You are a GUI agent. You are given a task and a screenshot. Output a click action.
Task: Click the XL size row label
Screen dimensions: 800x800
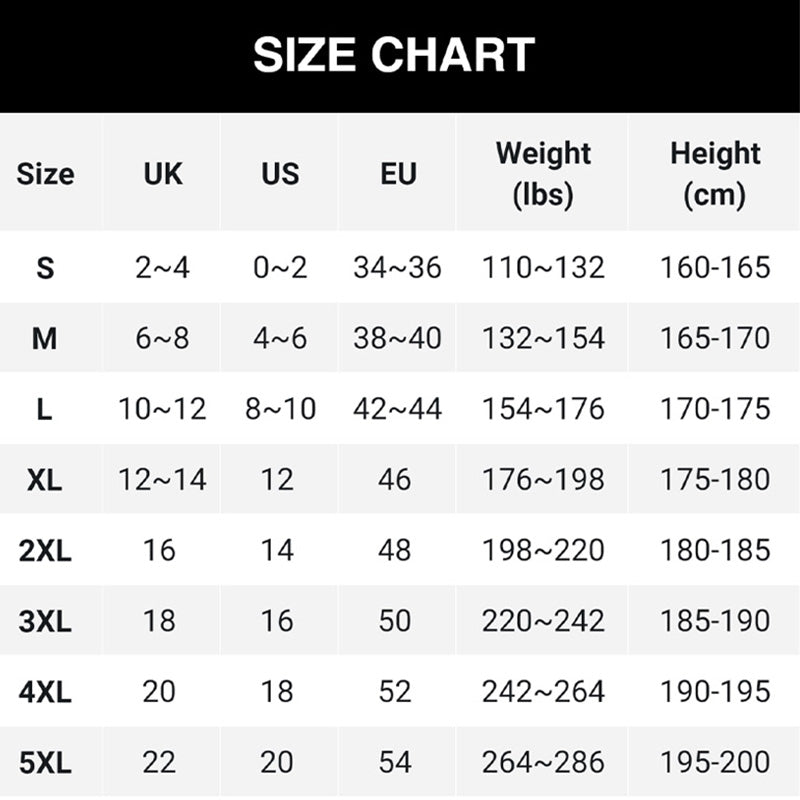click(45, 480)
